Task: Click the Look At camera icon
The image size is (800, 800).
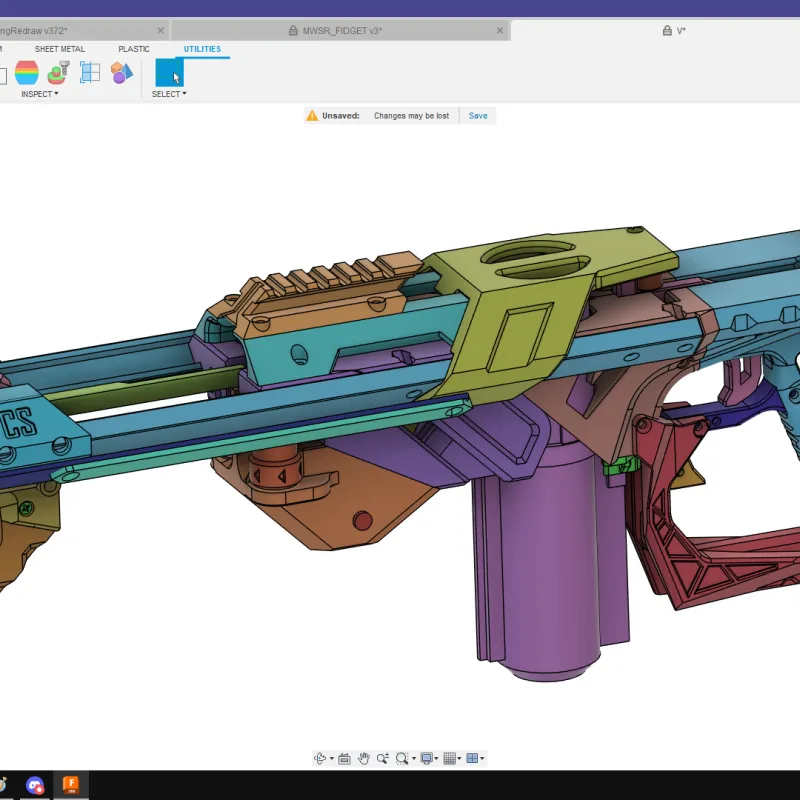Action: pyautogui.click(x=344, y=758)
